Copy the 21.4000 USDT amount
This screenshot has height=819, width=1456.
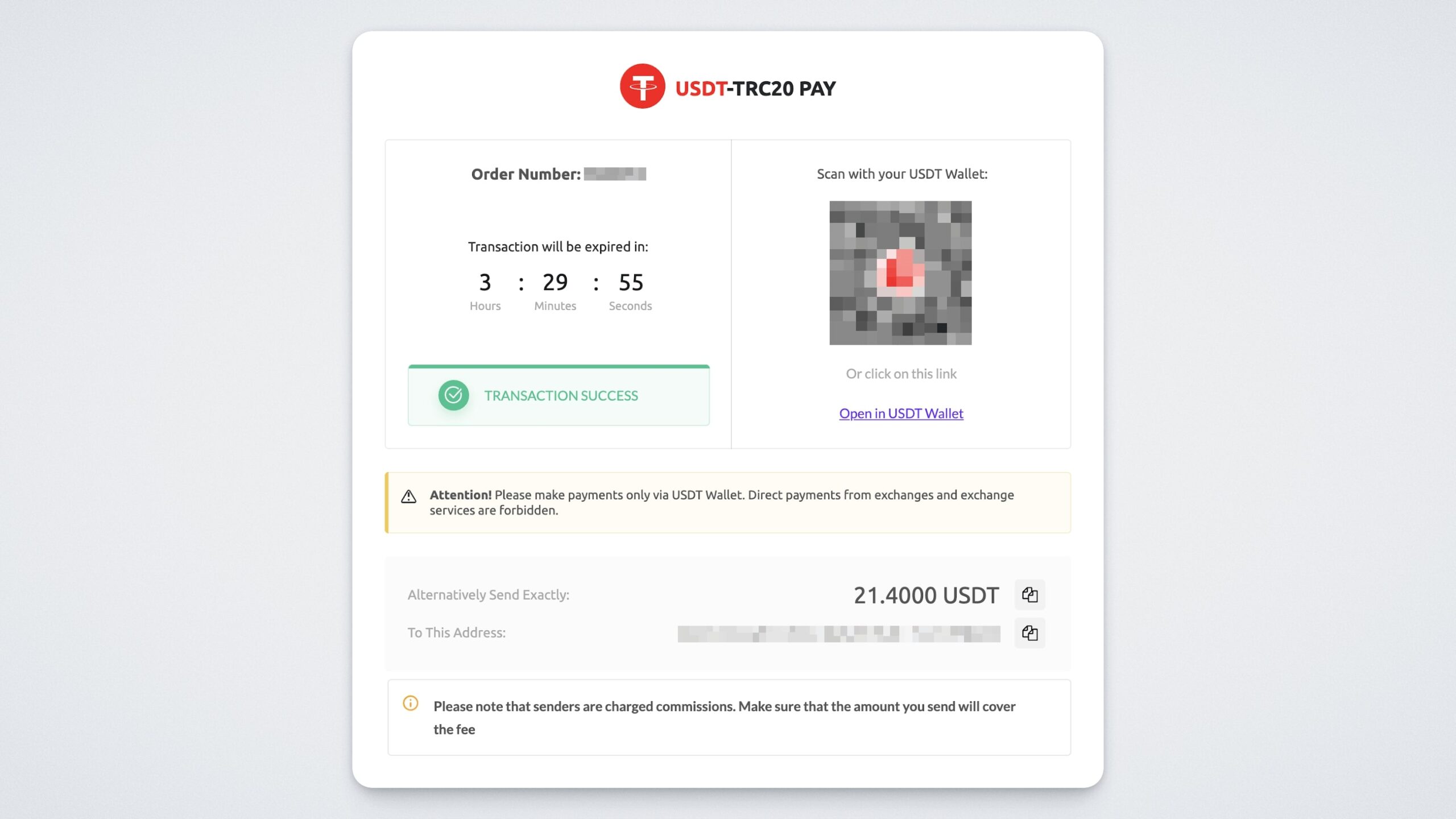point(1029,595)
